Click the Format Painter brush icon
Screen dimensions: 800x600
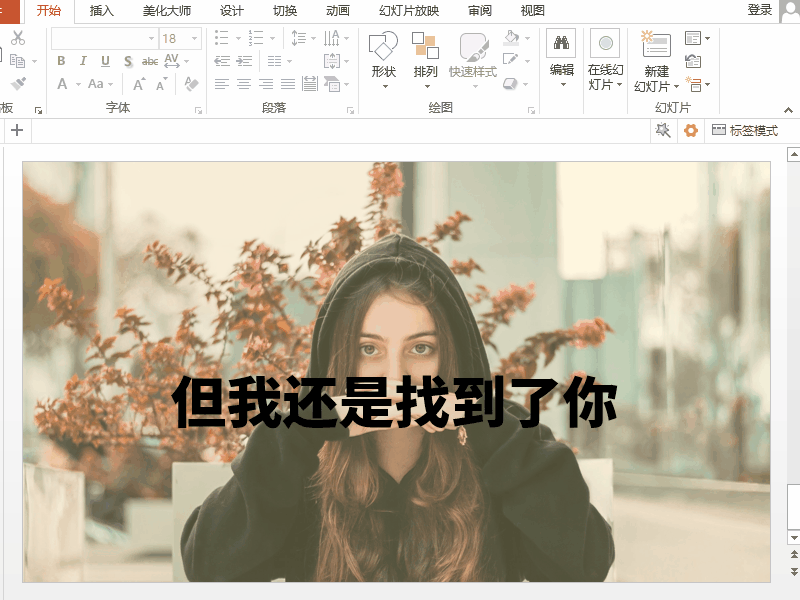(18, 84)
